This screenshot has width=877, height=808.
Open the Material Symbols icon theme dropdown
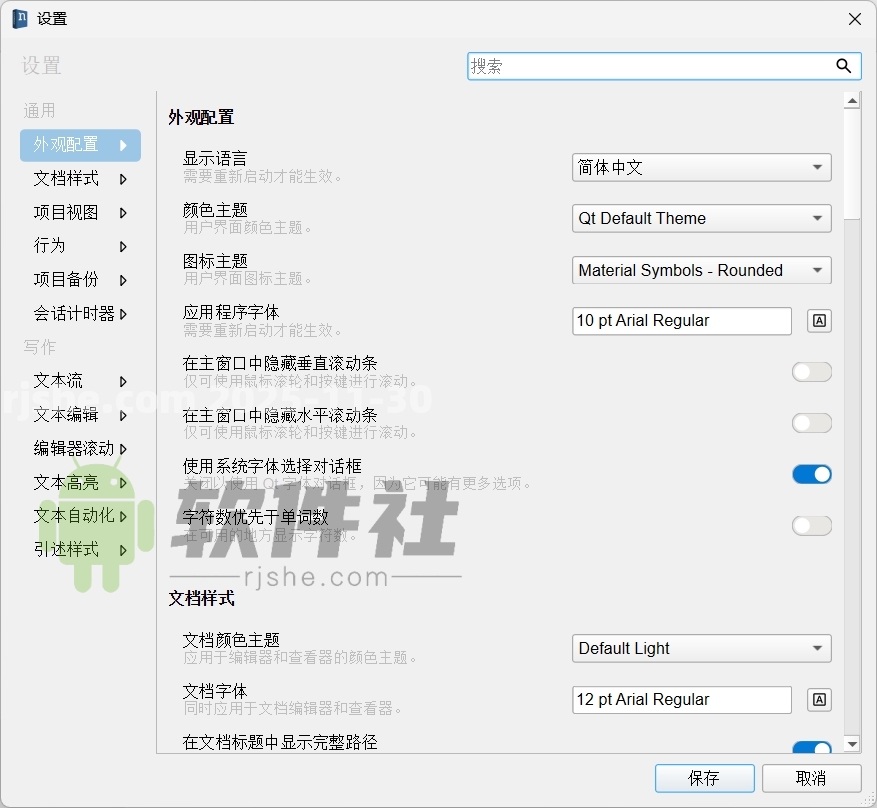click(x=700, y=270)
